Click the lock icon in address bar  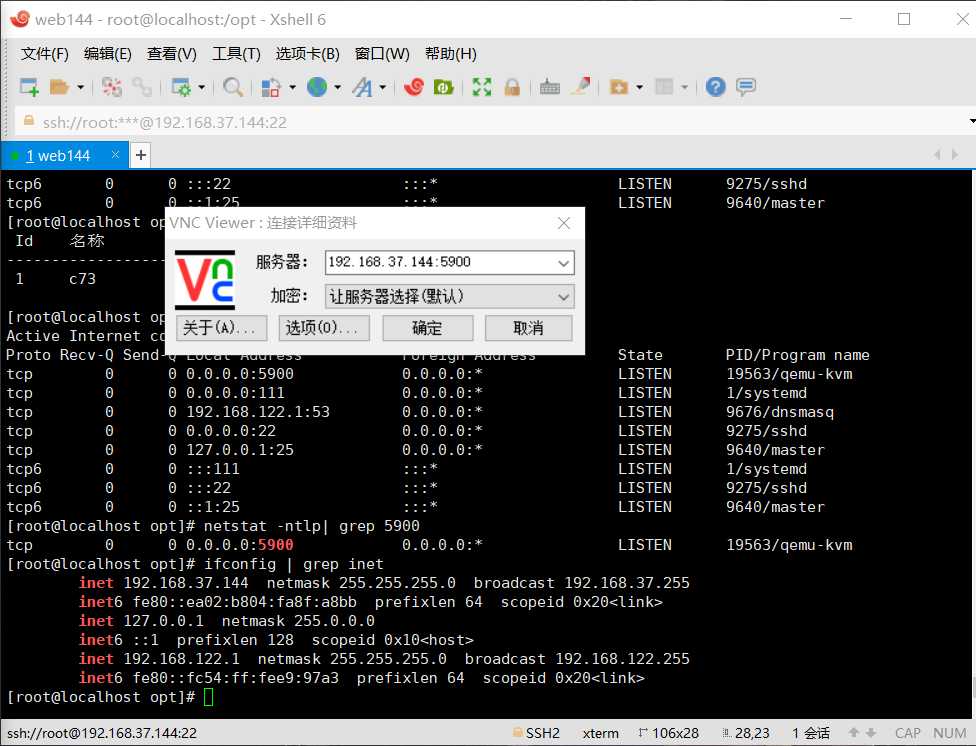29,121
